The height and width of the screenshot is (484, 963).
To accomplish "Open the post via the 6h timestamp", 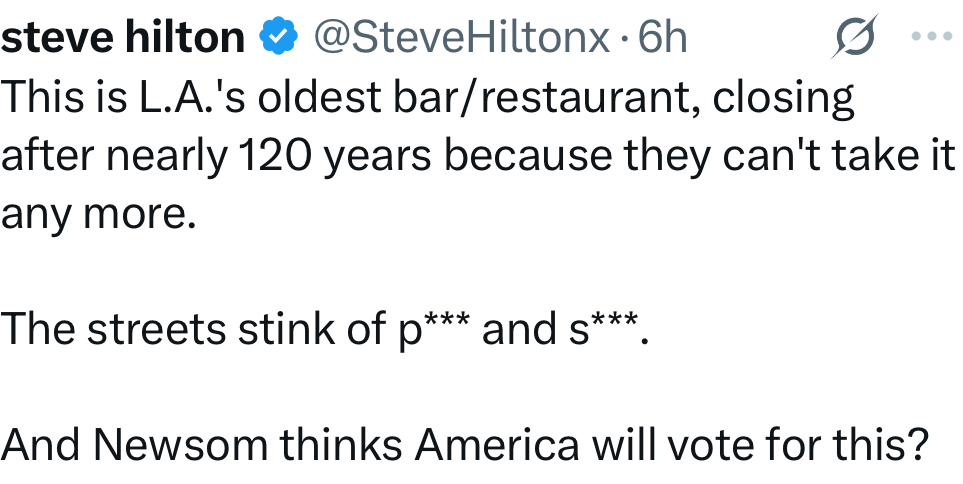I will (x=664, y=38).
